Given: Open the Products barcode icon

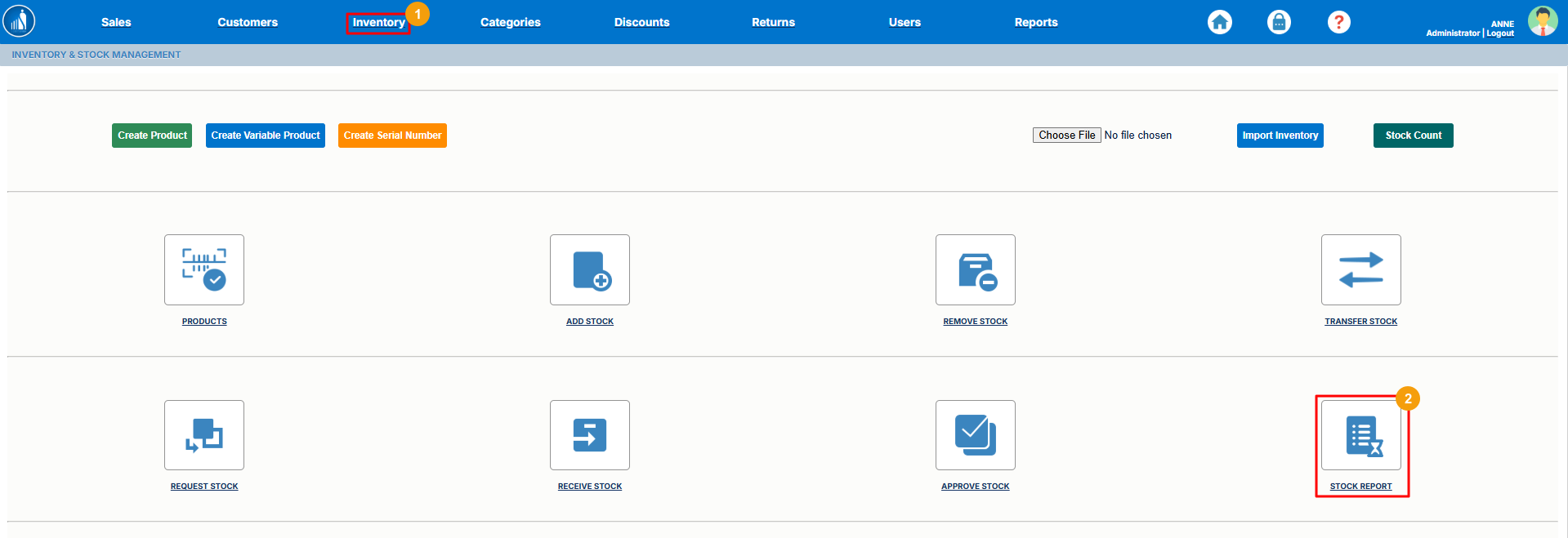Looking at the screenshot, I should [204, 269].
